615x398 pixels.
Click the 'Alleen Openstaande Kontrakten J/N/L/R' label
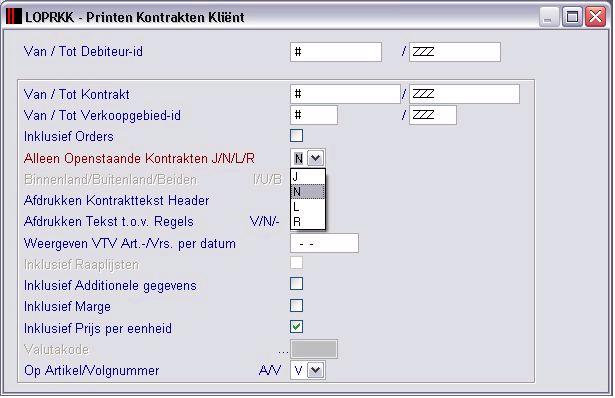click(139, 158)
